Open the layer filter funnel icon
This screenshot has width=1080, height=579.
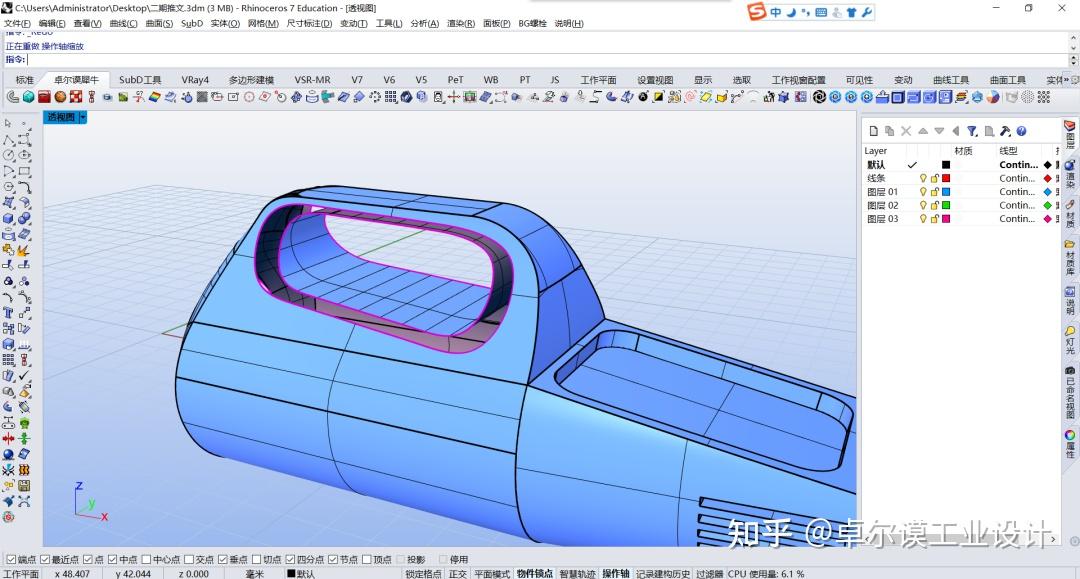(971, 131)
